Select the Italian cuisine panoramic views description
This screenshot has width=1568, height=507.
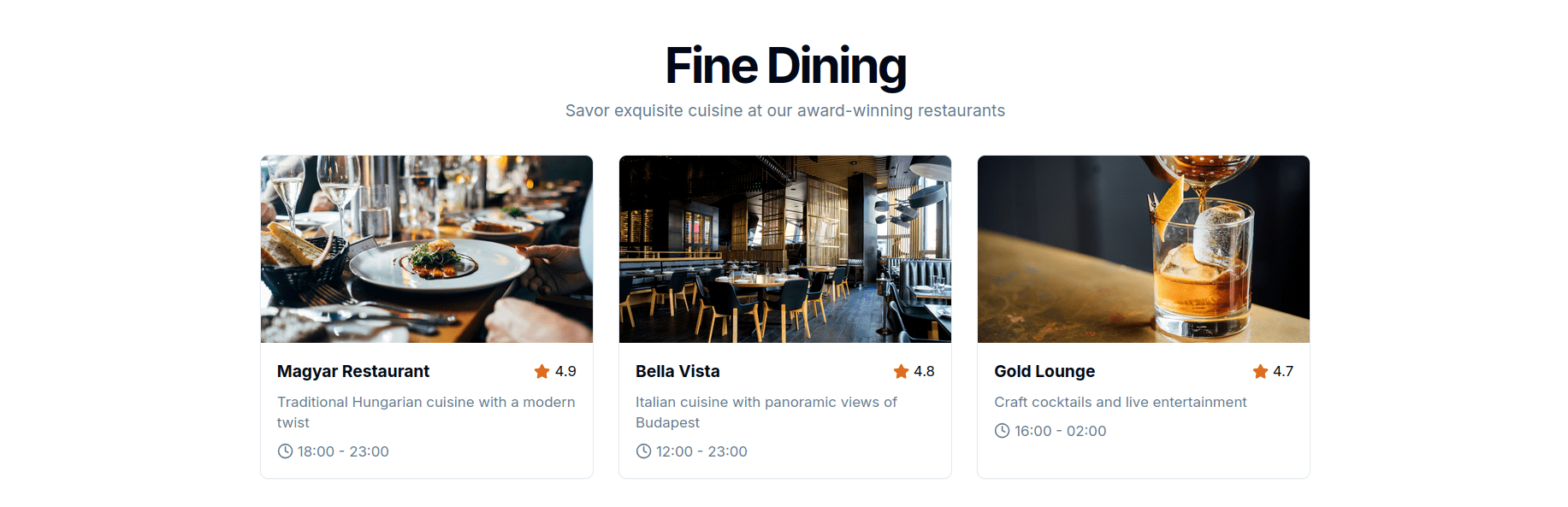click(766, 412)
